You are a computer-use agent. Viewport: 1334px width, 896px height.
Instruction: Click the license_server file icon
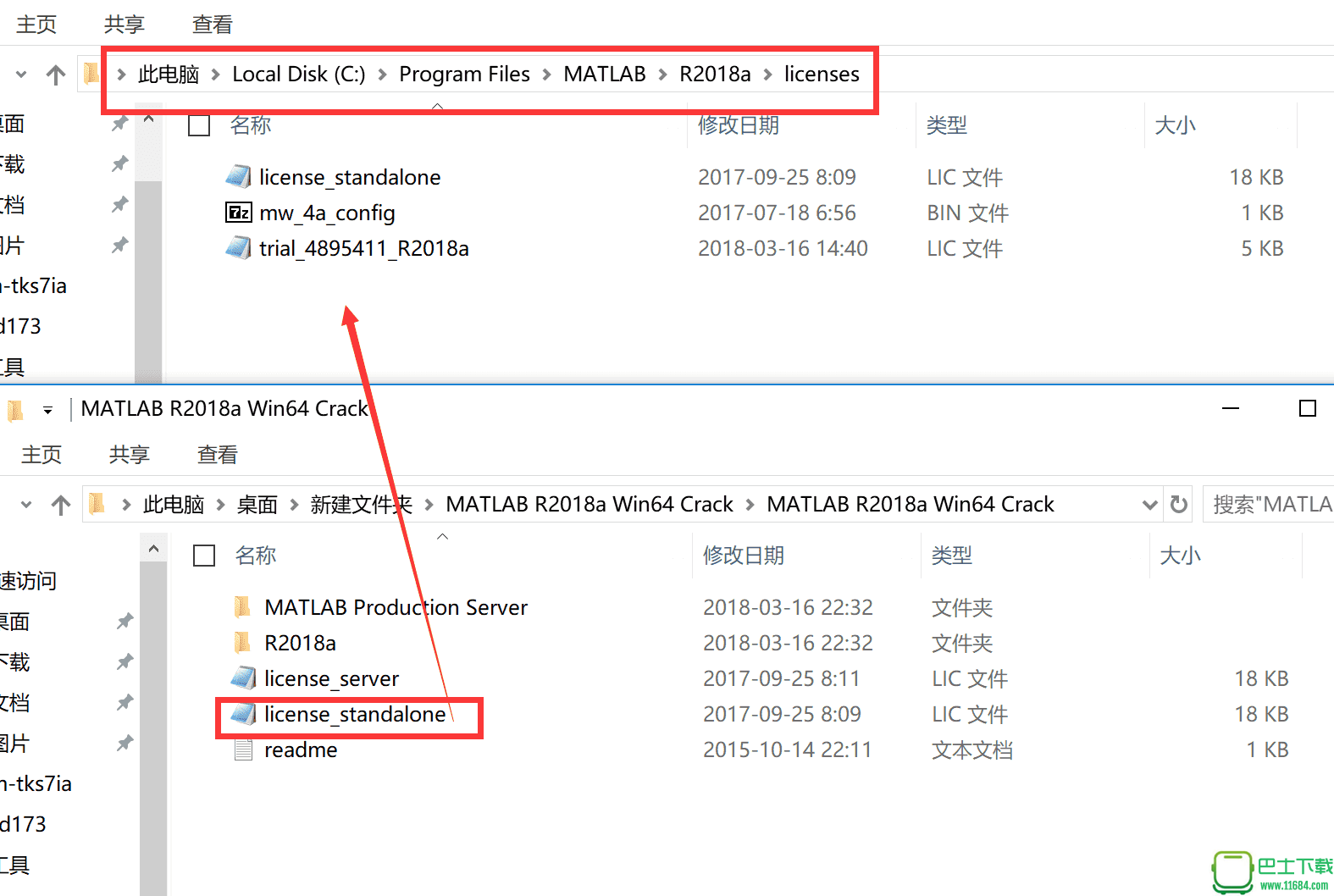[x=243, y=678]
